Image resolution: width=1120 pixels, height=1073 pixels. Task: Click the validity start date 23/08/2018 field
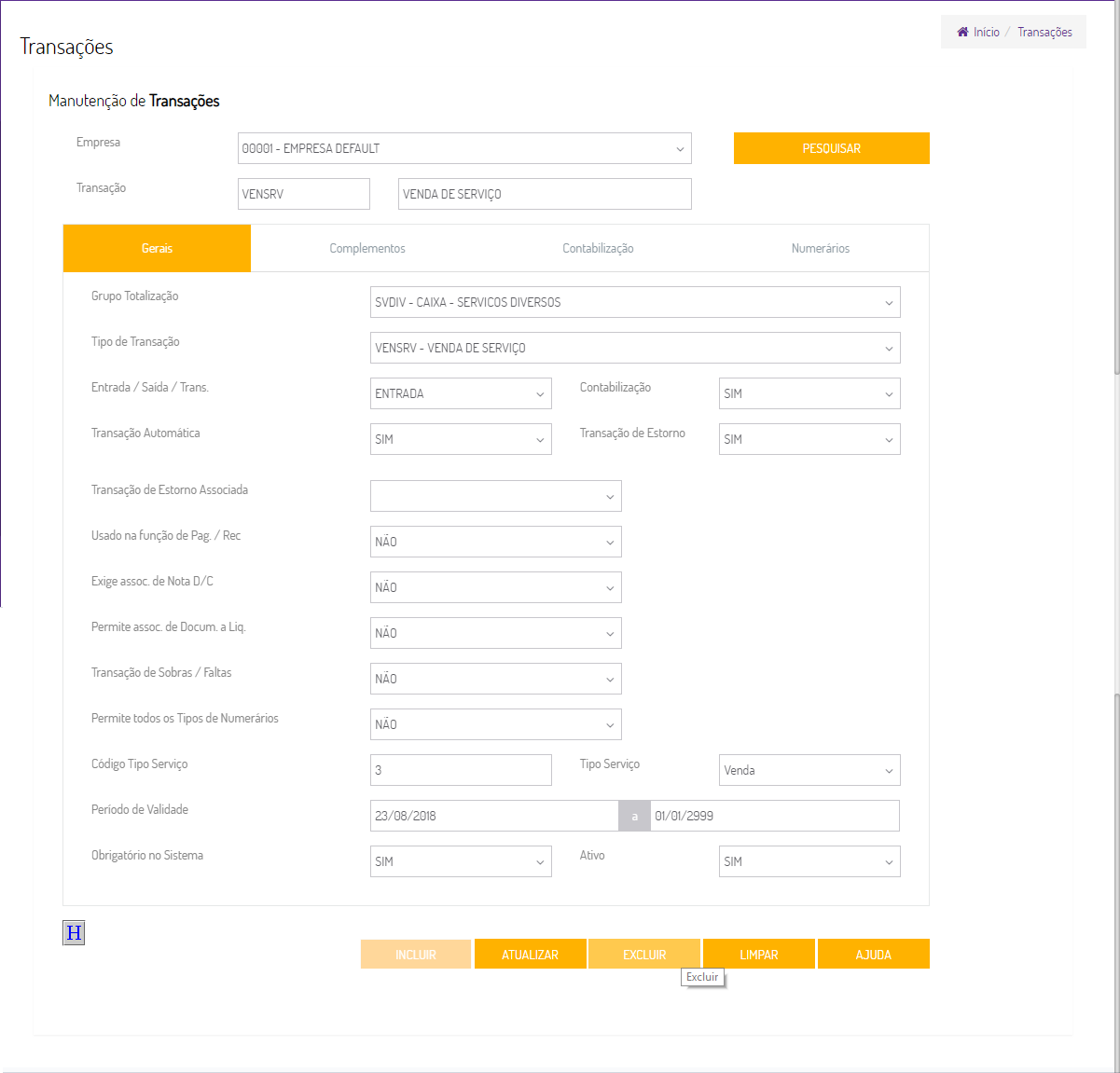coord(493,816)
